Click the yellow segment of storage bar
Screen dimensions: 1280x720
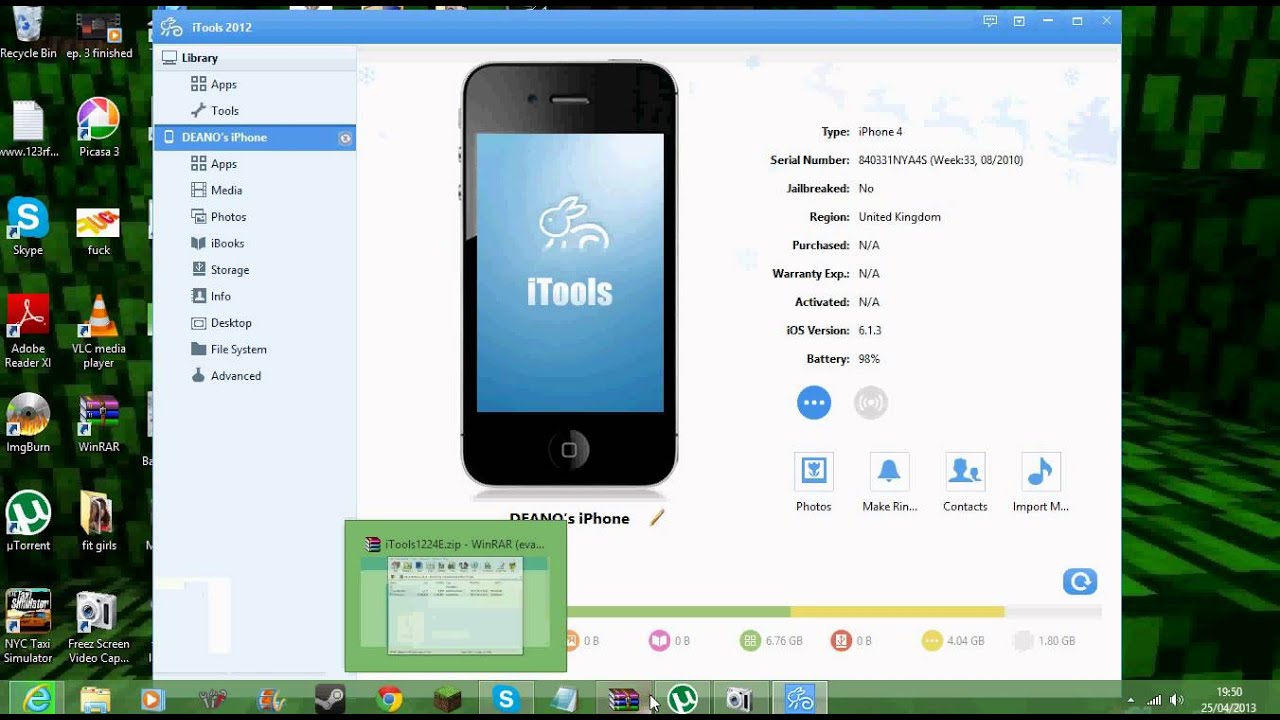(x=897, y=611)
